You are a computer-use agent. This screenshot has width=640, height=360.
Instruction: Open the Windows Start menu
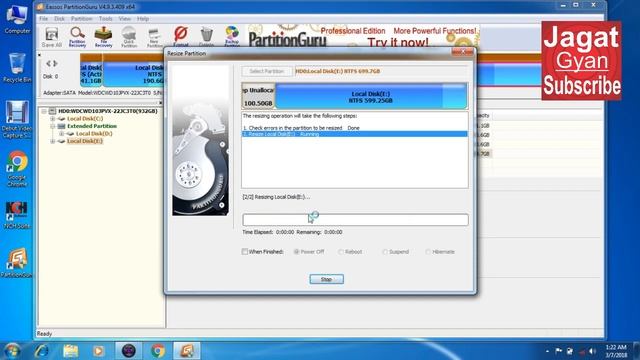[12, 351]
